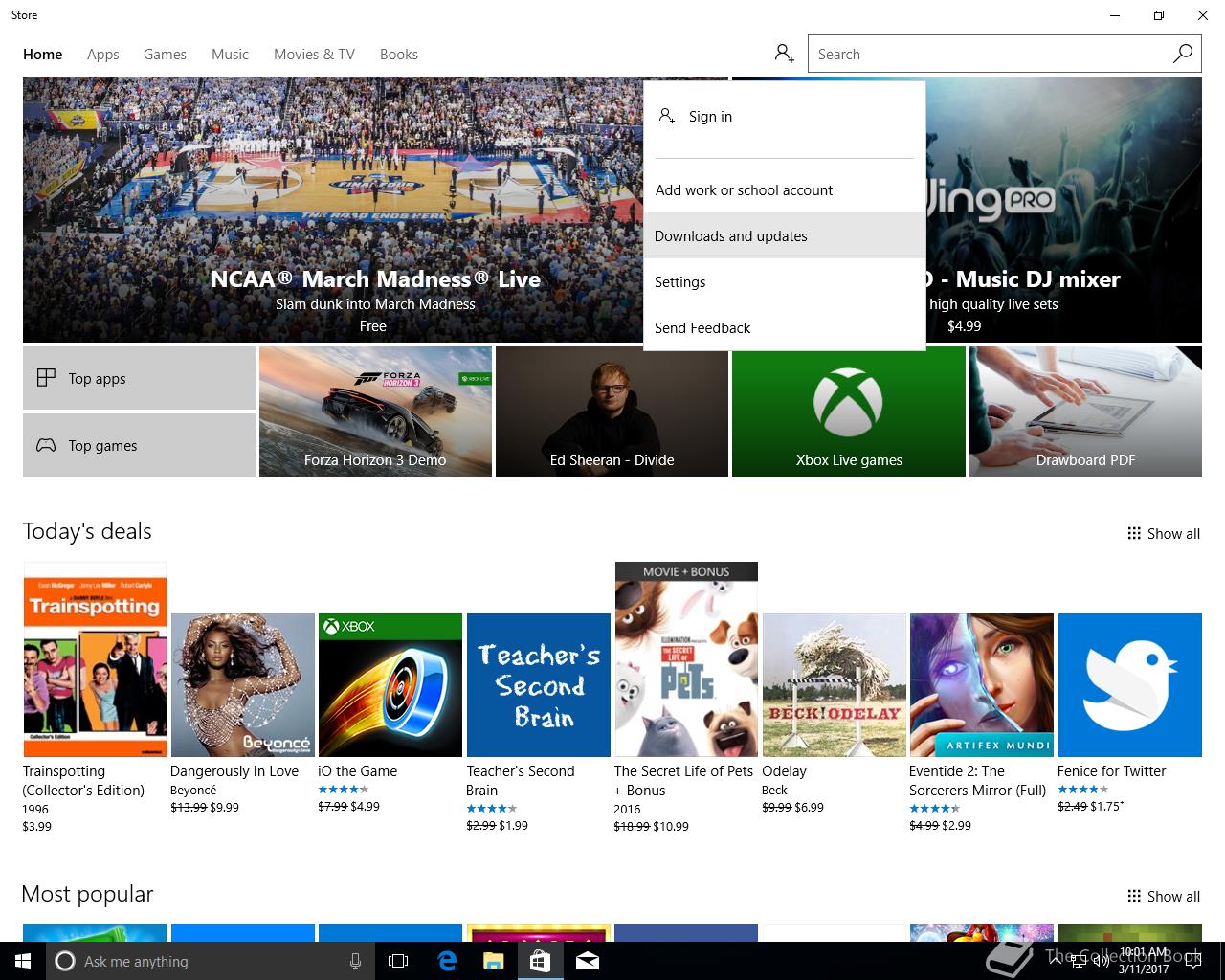This screenshot has width=1225, height=980.
Task: Open Drawboard PDF tile
Action: tap(1085, 412)
